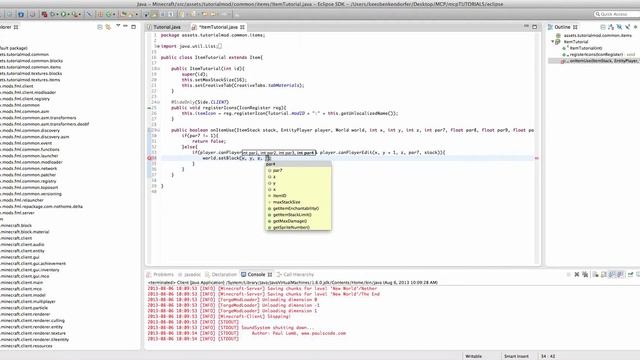Click the Writable status bar entry
The width and height of the screenshot is (640, 360).
[x=473, y=356]
